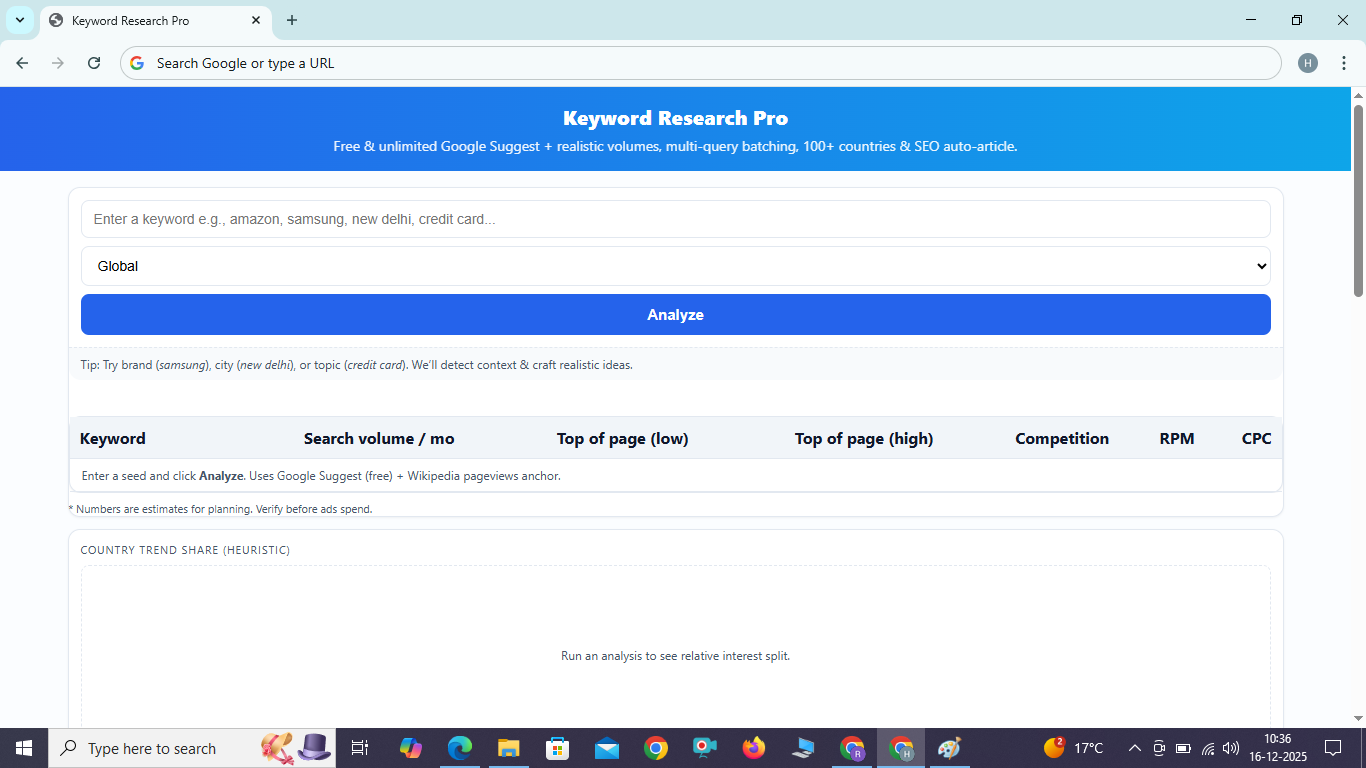
Task: Open the Mail app from the taskbar
Action: click(x=606, y=747)
